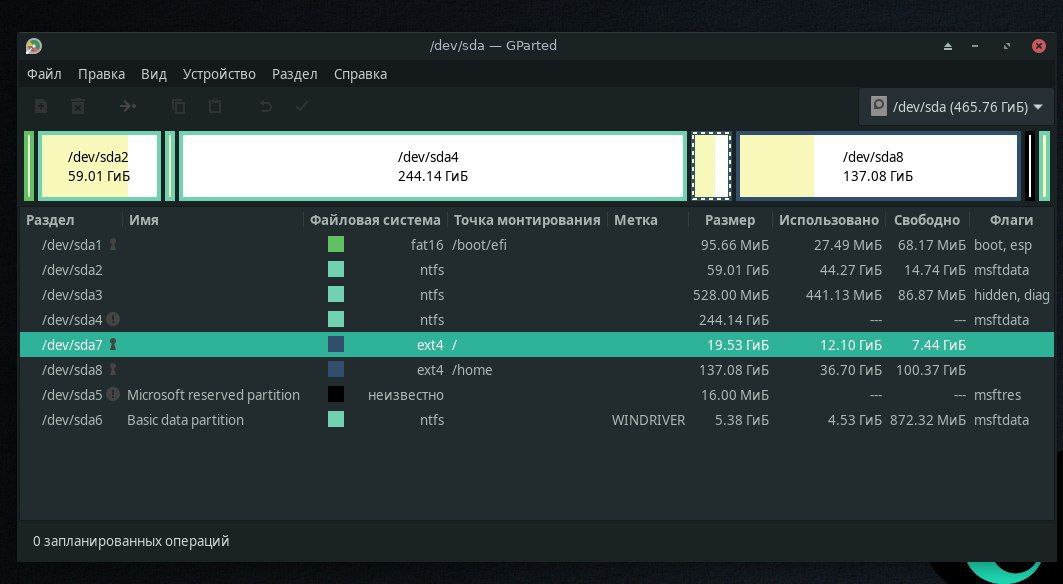Viewport: 1063px width, 584px height.
Task: Click the Apply operations checkmark icon
Action: pos(302,106)
